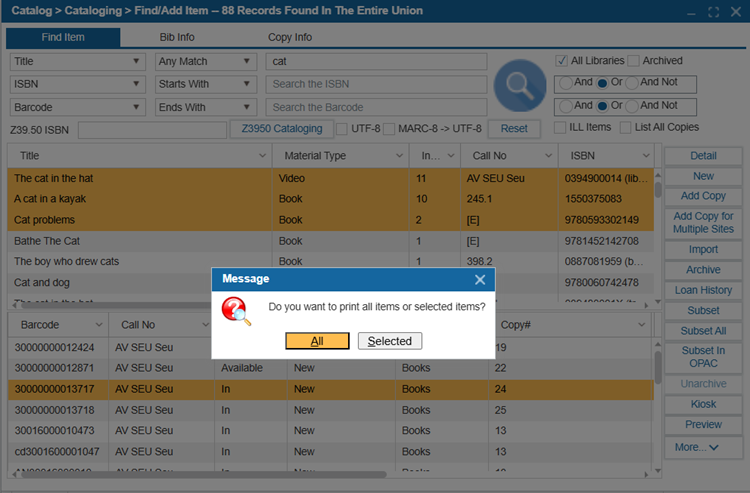The image size is (750, 493).
Task: Click the magnifying glass search icon
Action: pyautogui.click(x=520, y=86)
